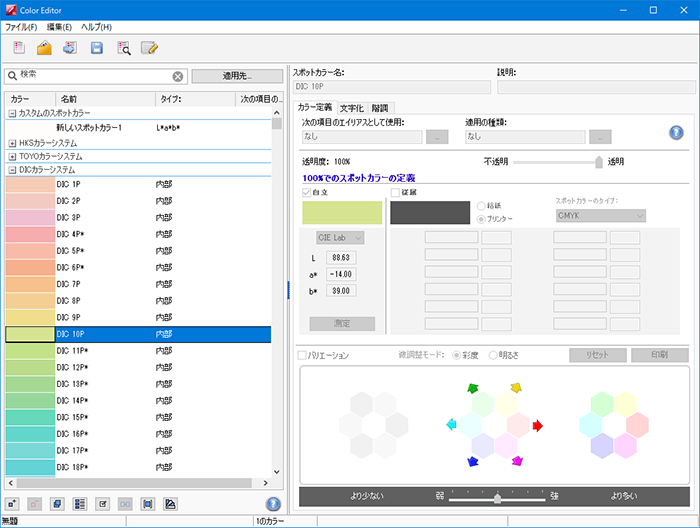Collapse the カスタムのスポットカラー group
Viewport: 700px width, 528px height.
pos(12,113)
